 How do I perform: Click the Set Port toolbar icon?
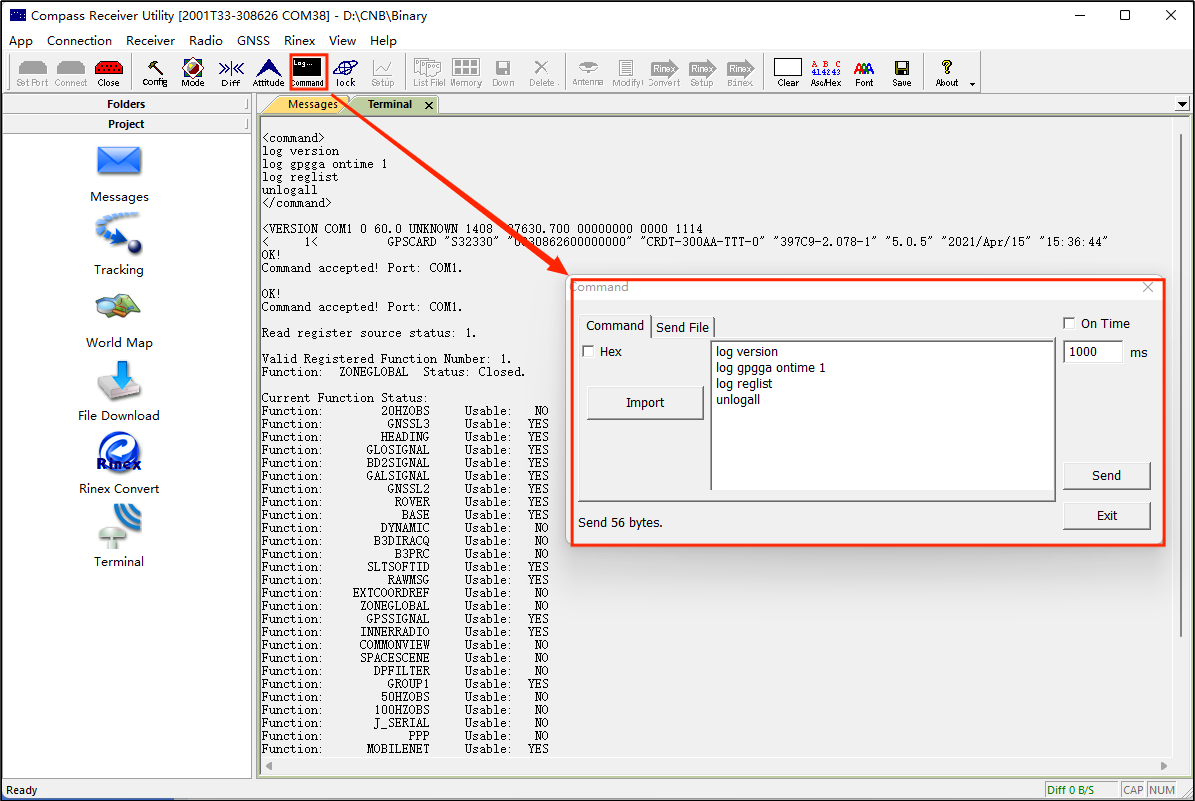(32, 73)
